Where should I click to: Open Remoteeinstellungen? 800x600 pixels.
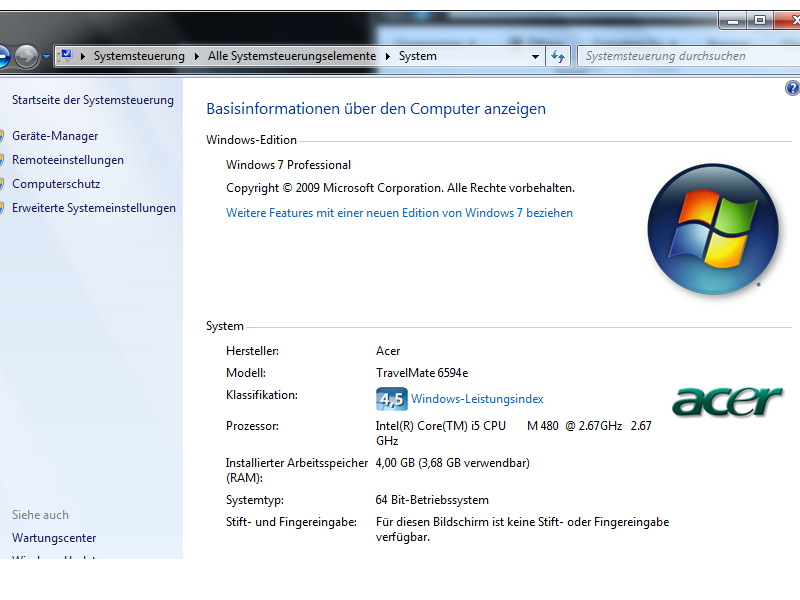pos(68,160)
